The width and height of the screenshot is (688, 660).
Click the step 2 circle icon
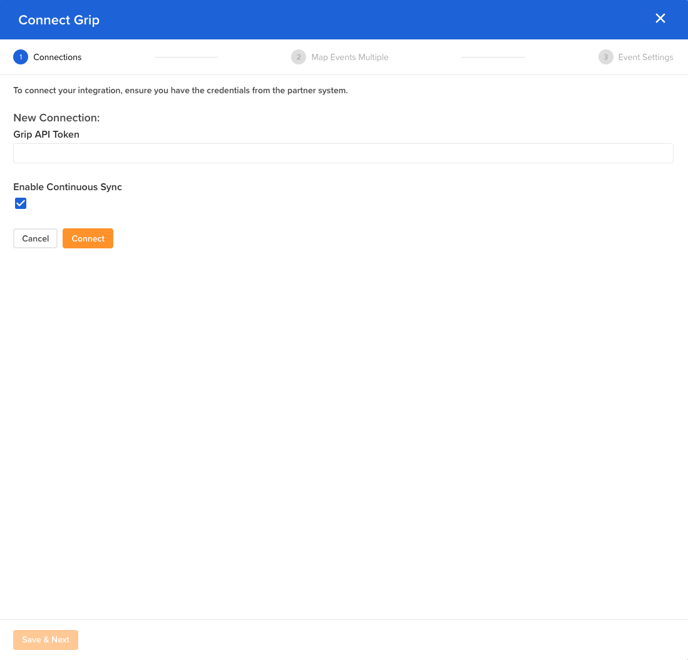click(x=298, y=57)
